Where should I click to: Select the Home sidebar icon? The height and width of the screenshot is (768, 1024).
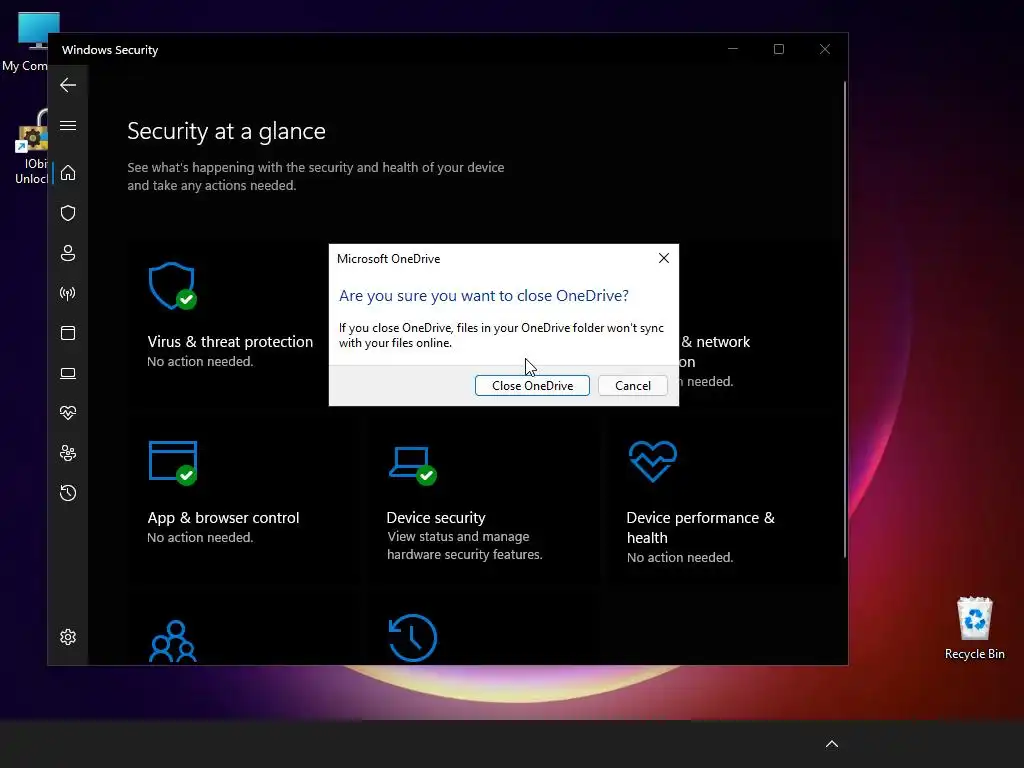(x=68, y=173)
